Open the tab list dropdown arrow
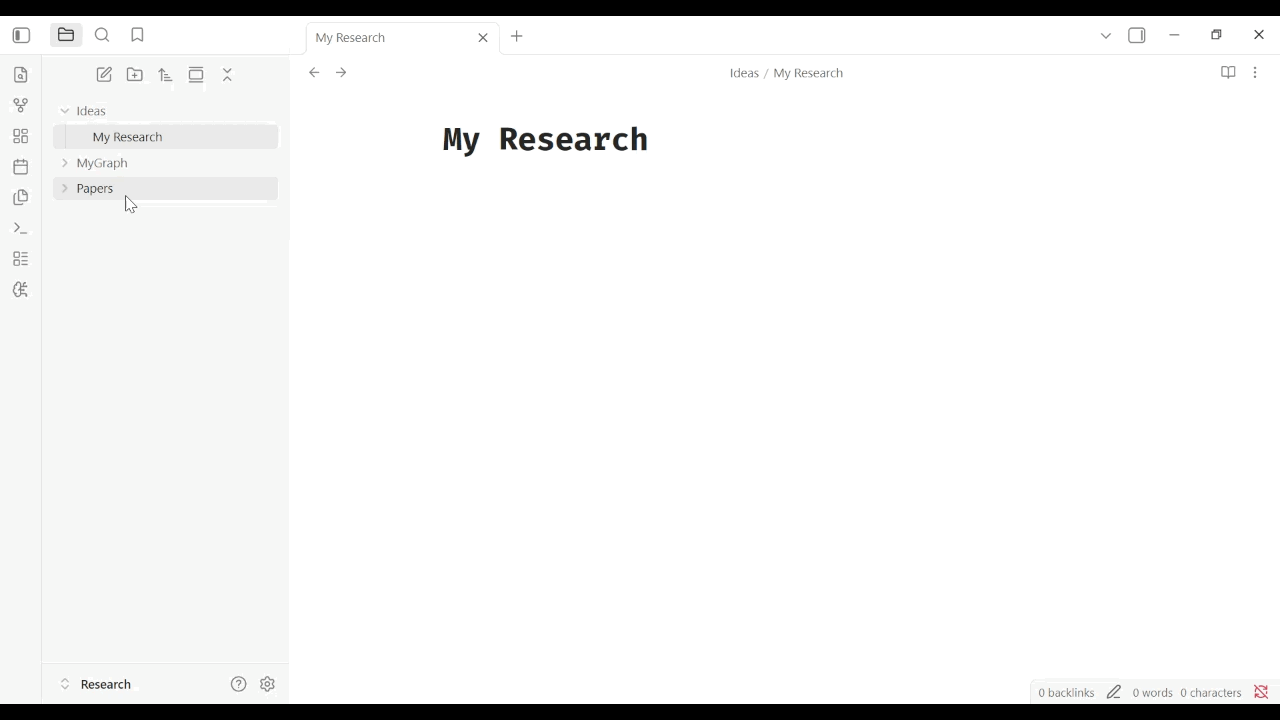 [1106, 36]
